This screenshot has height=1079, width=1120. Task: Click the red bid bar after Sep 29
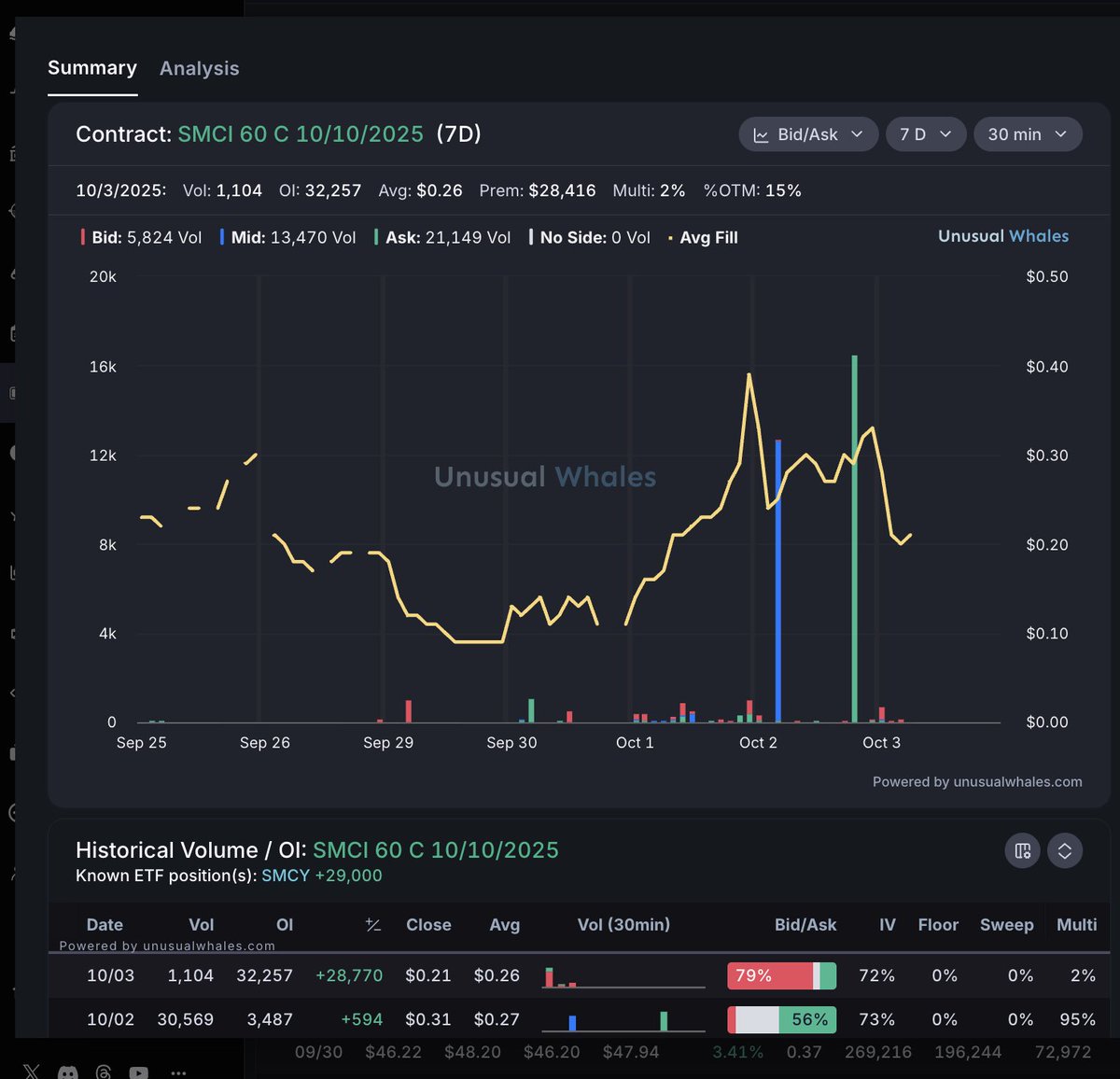409,711
